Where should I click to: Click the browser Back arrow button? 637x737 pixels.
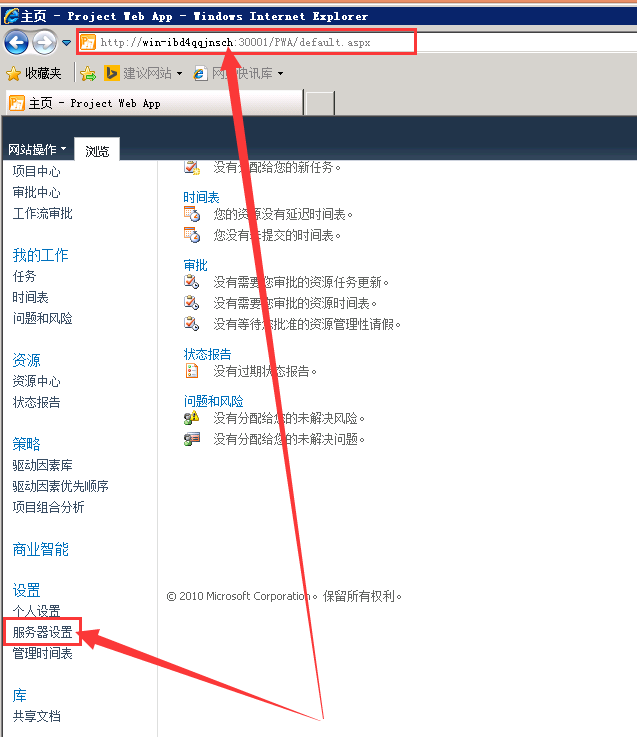pyautogui.click(x=16, y=43)
